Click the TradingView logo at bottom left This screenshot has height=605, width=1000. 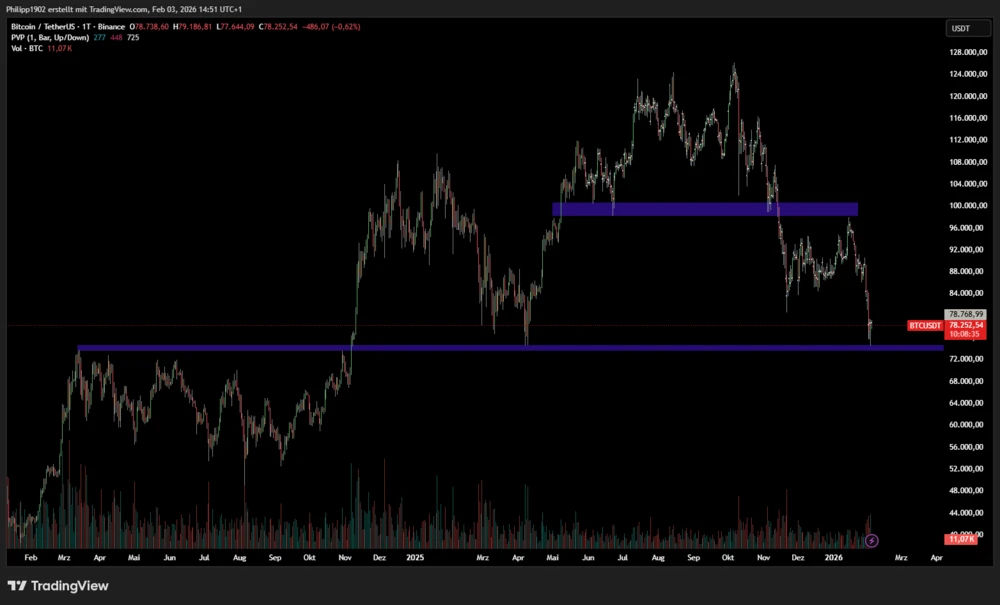click(x=58, y=586)
